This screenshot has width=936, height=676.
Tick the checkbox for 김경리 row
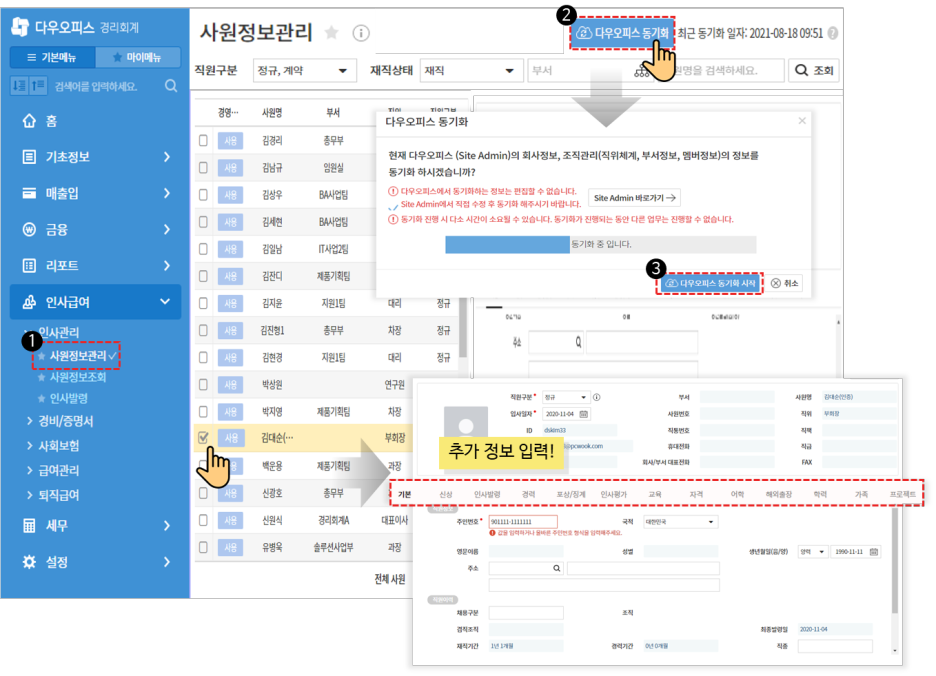tap(204, 140)
